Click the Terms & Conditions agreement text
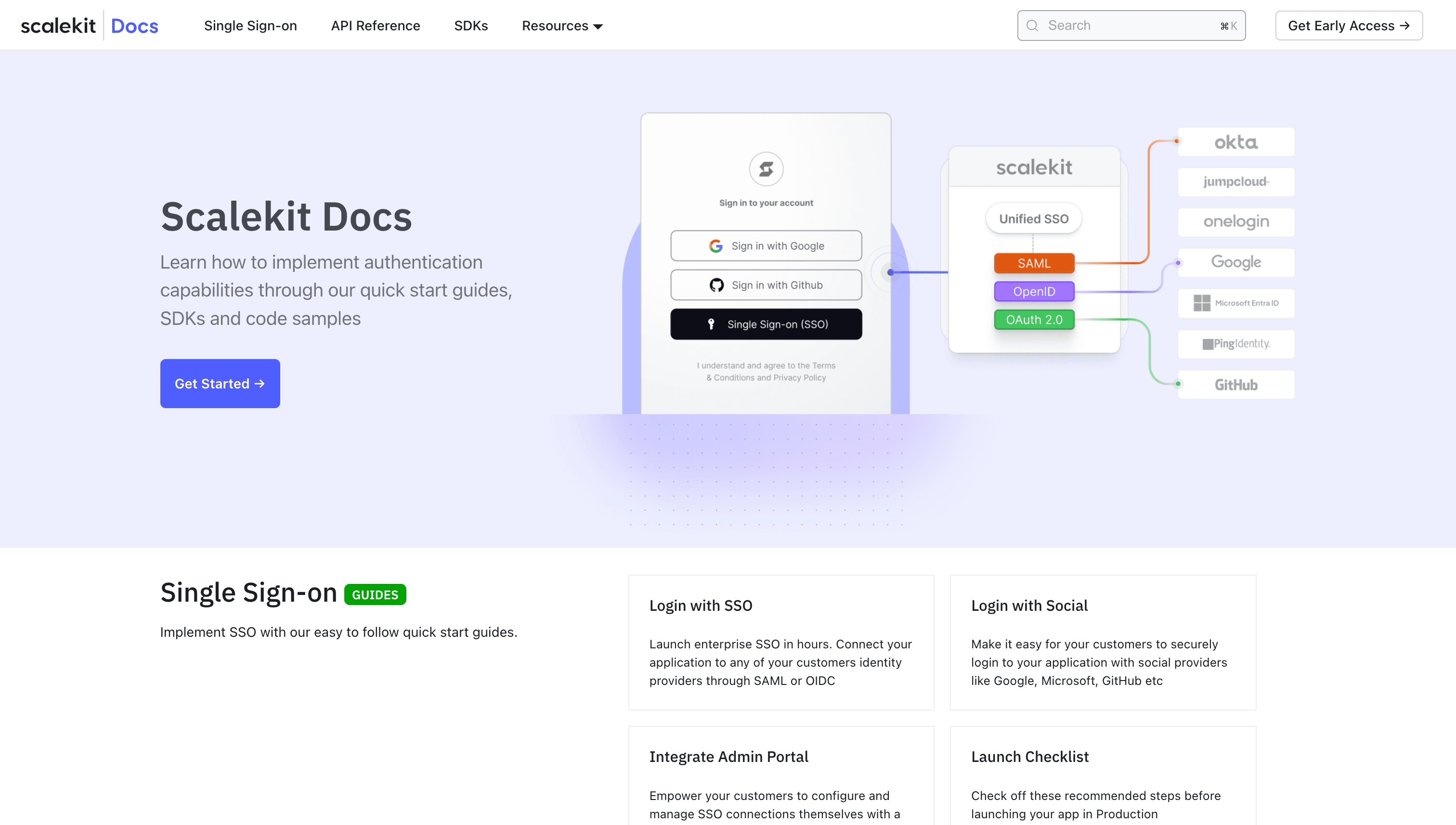1456x825 pixels. click(x=766, y=371)
